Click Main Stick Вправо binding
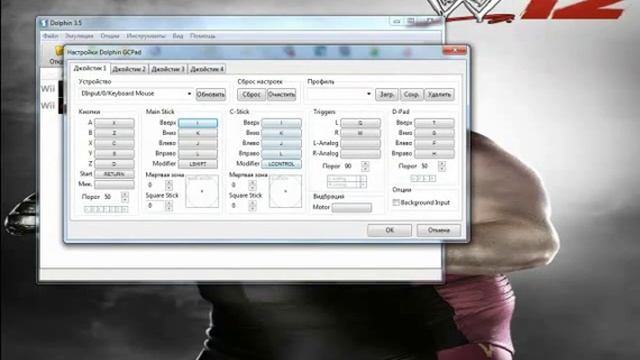The image size is (640, 360). click(x=198, y=153)
